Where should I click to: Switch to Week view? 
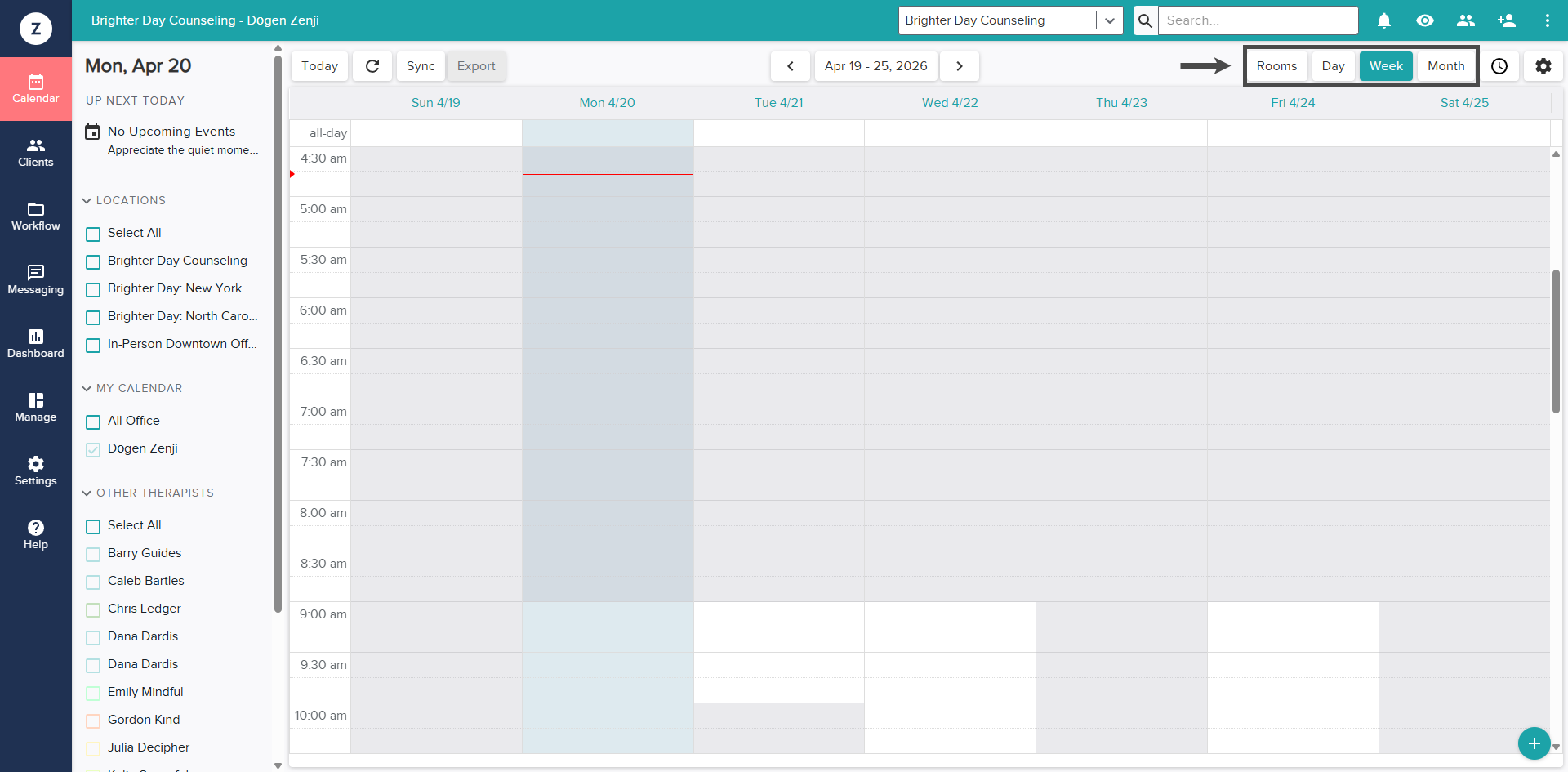tap(1386, 66)
